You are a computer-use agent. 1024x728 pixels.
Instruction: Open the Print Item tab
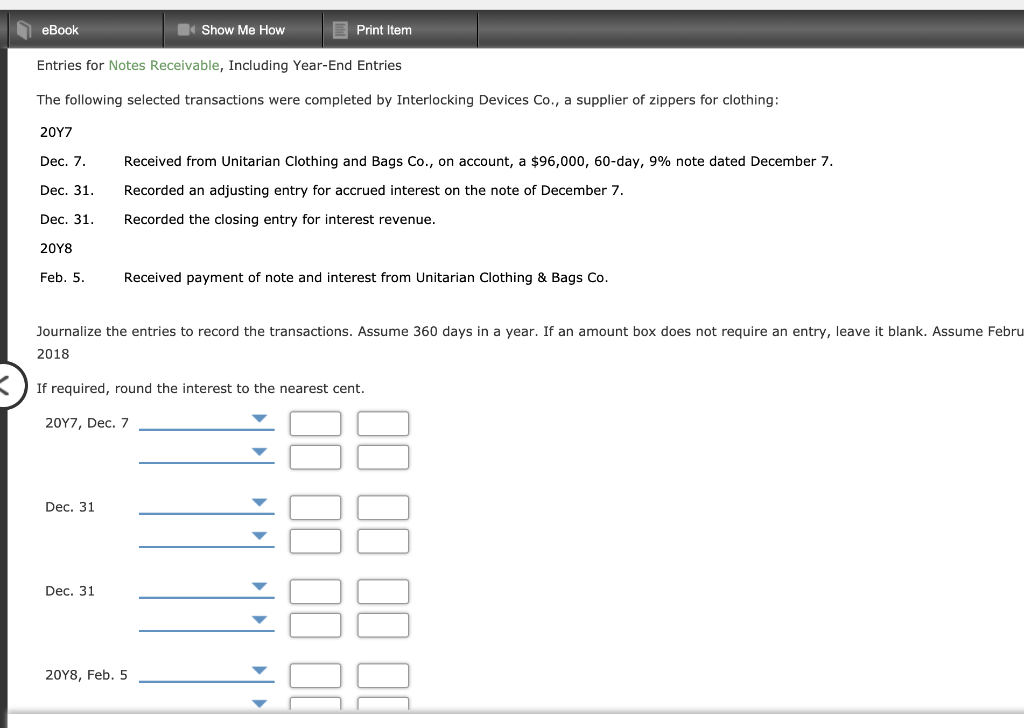[400, 30]
